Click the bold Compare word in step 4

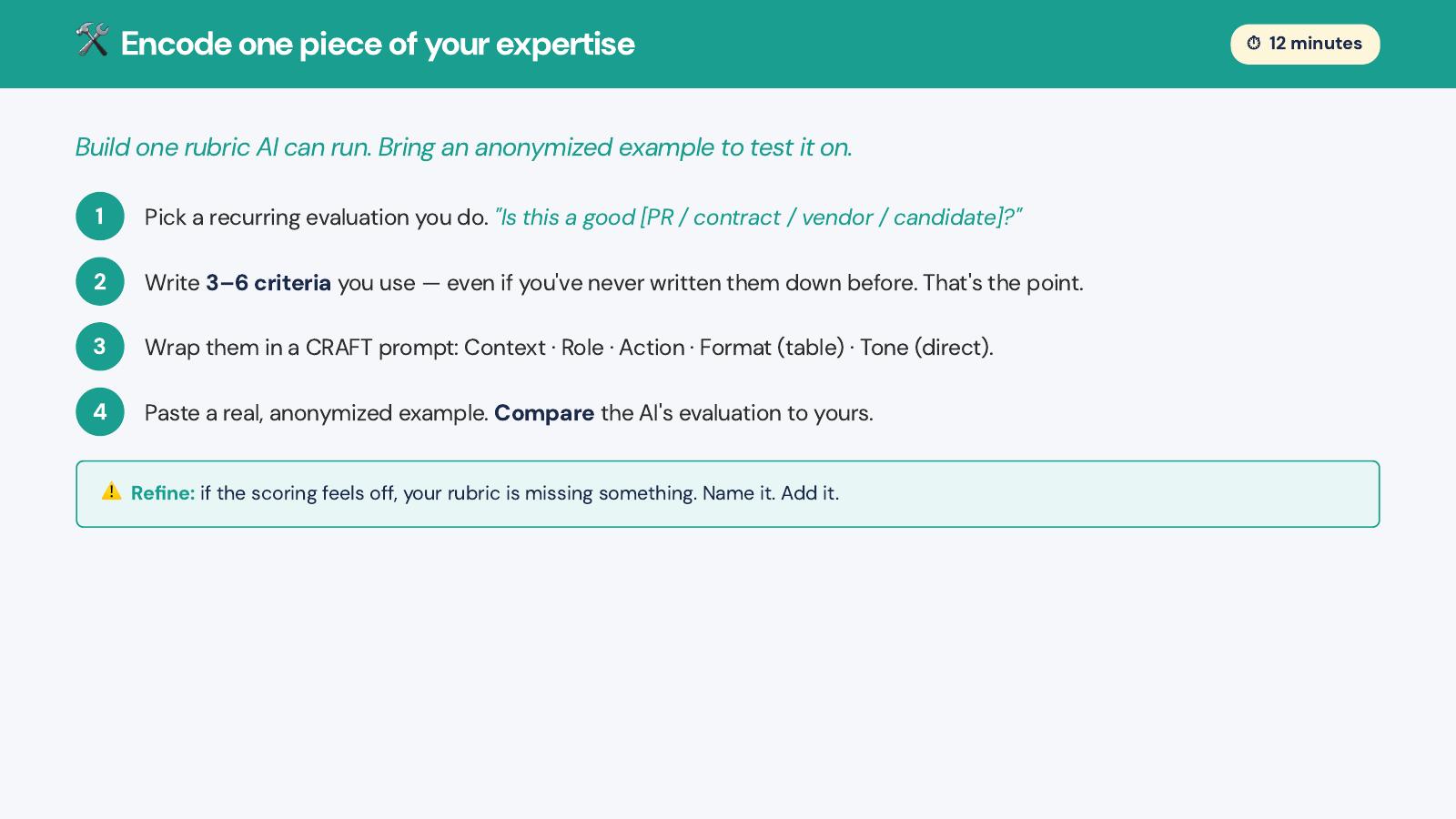(544, 413)
